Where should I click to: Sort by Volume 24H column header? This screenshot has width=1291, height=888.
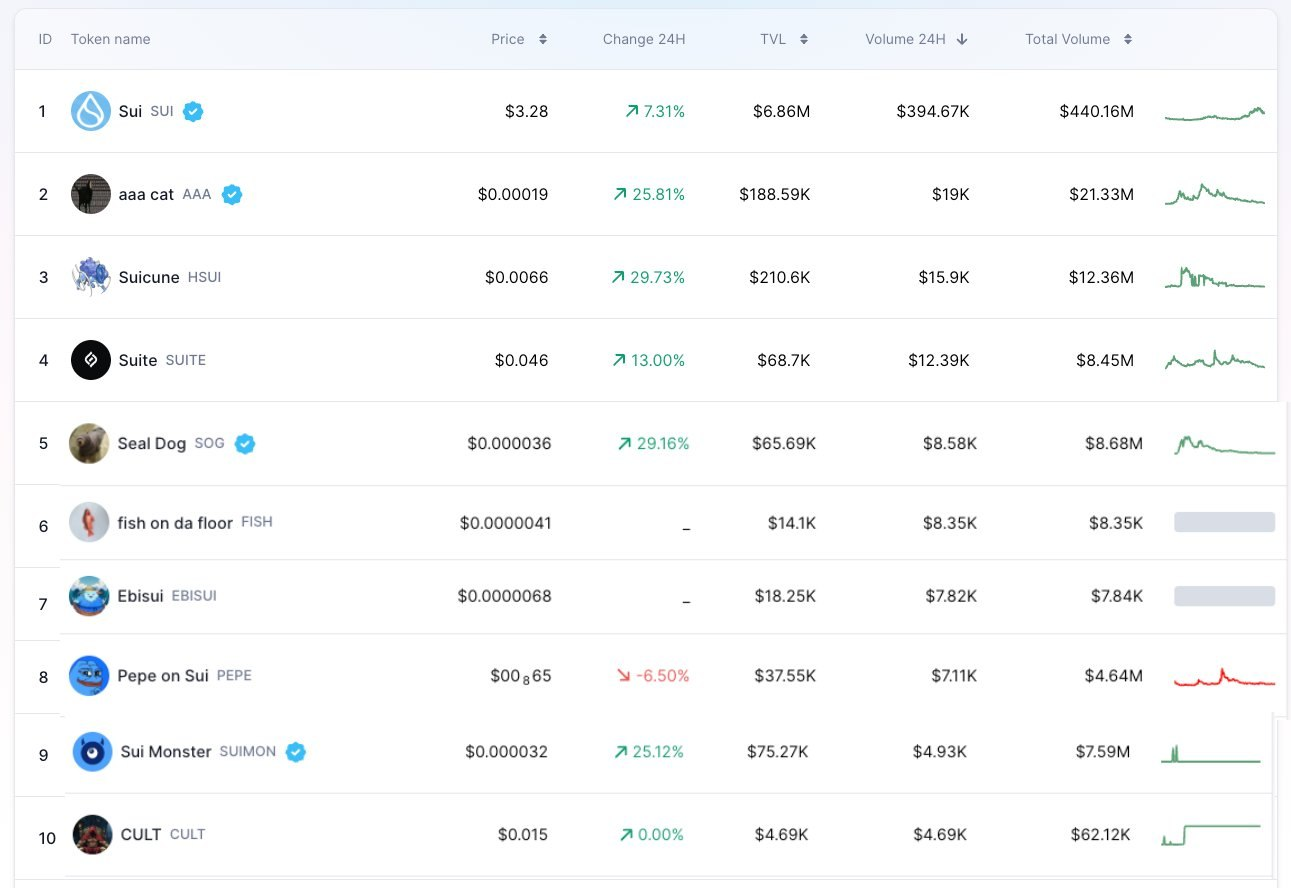pyautogui.click(x=917, y=39)
